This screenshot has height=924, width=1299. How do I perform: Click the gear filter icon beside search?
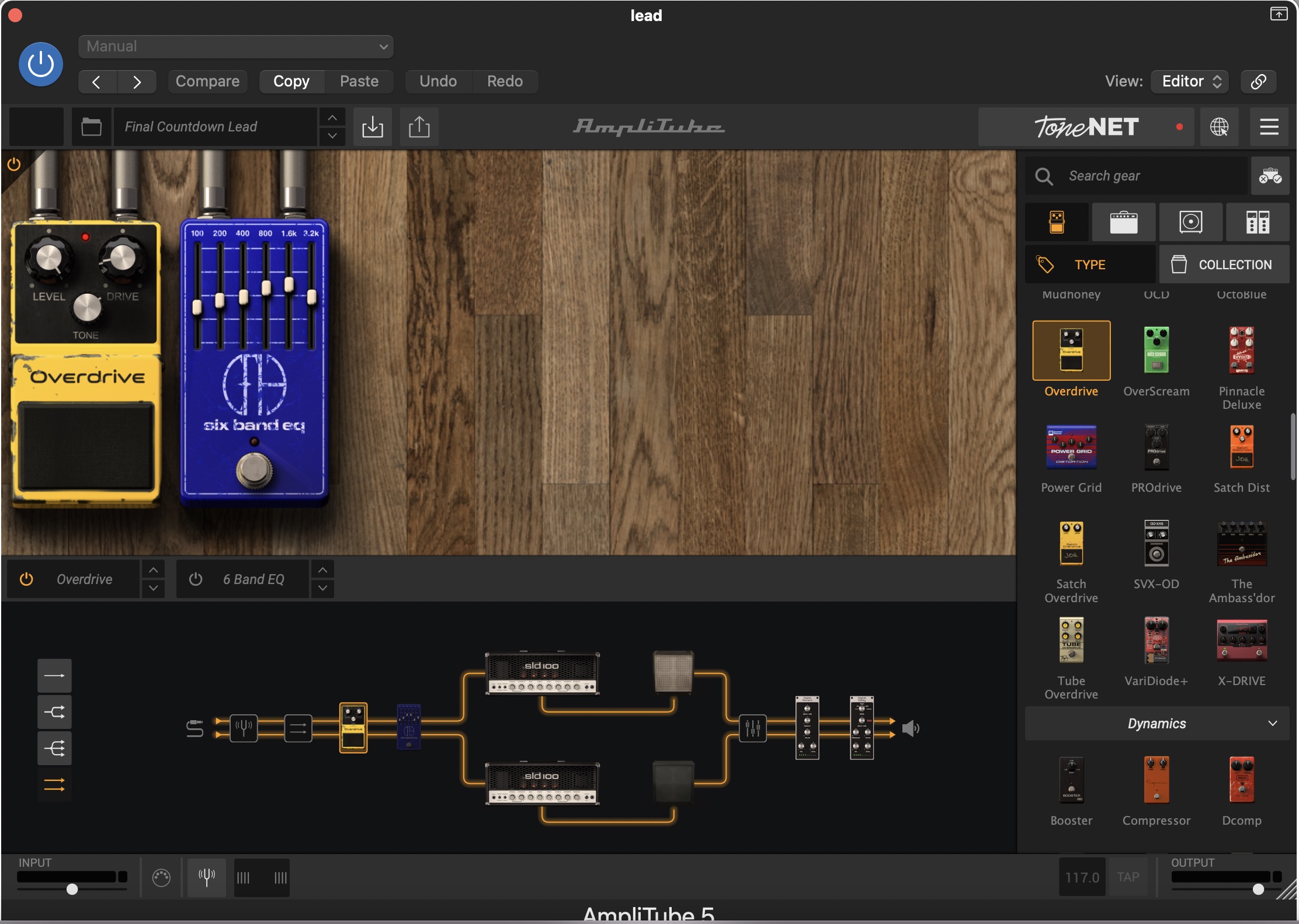(1270, 176)
